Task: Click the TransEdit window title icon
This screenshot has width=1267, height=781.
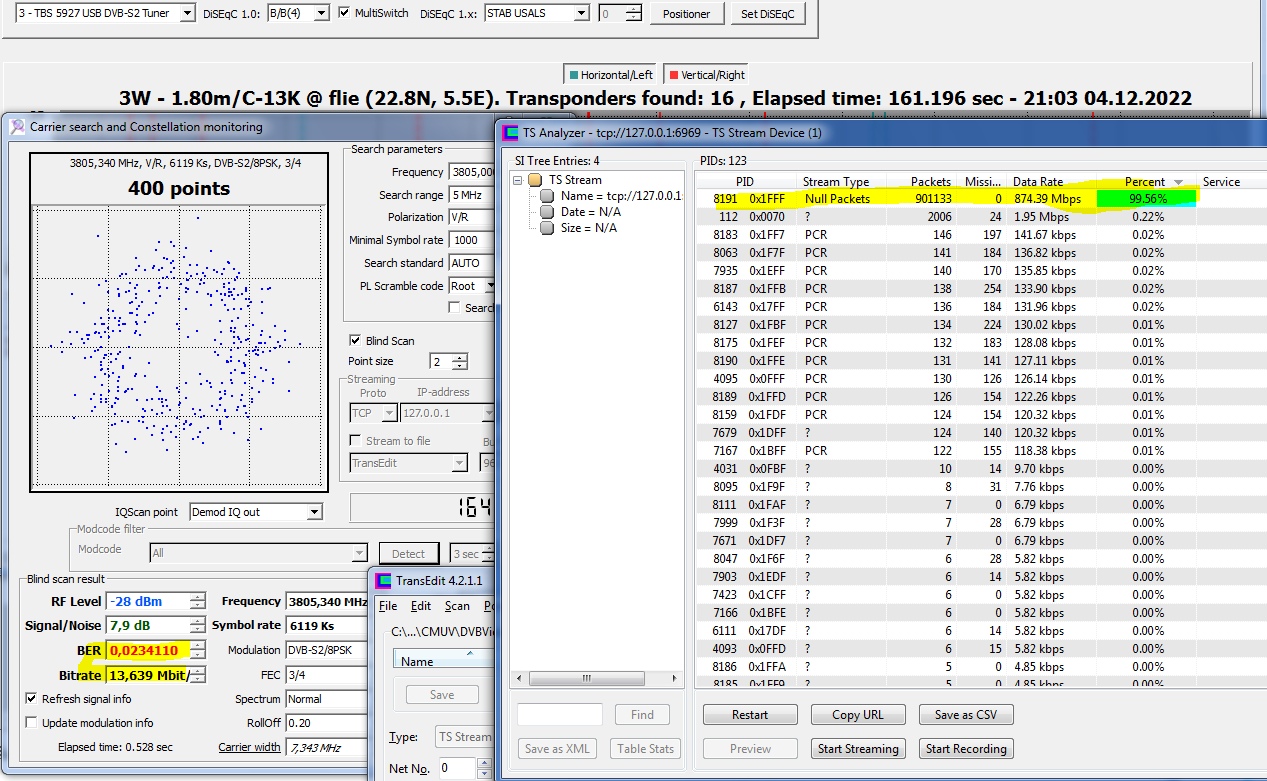Action: point(382,581)
